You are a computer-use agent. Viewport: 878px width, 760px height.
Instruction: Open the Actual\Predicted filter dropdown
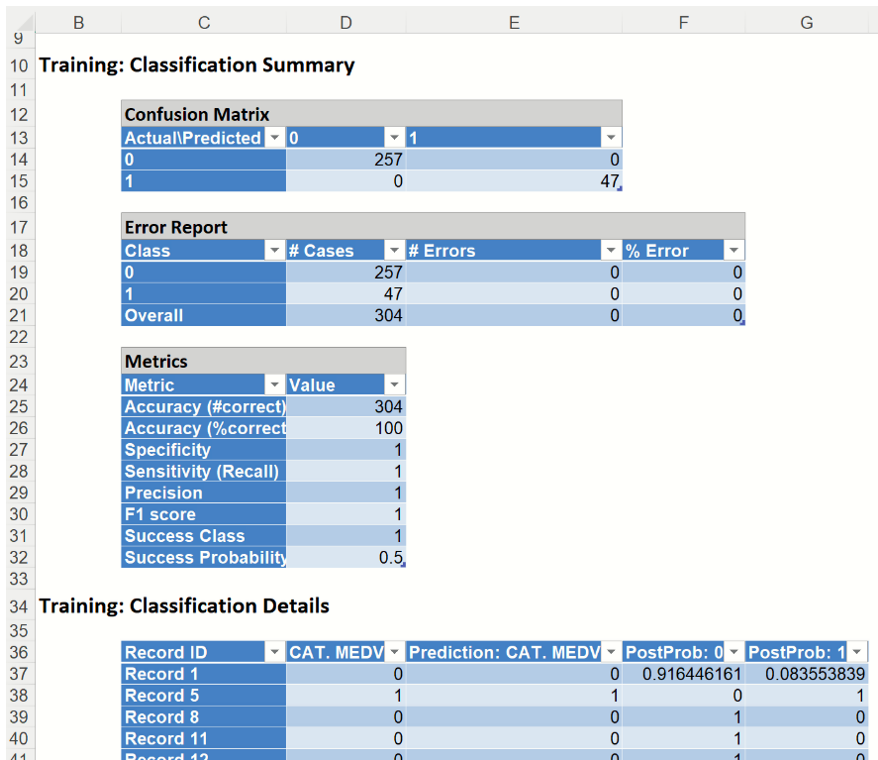point(274,138)
